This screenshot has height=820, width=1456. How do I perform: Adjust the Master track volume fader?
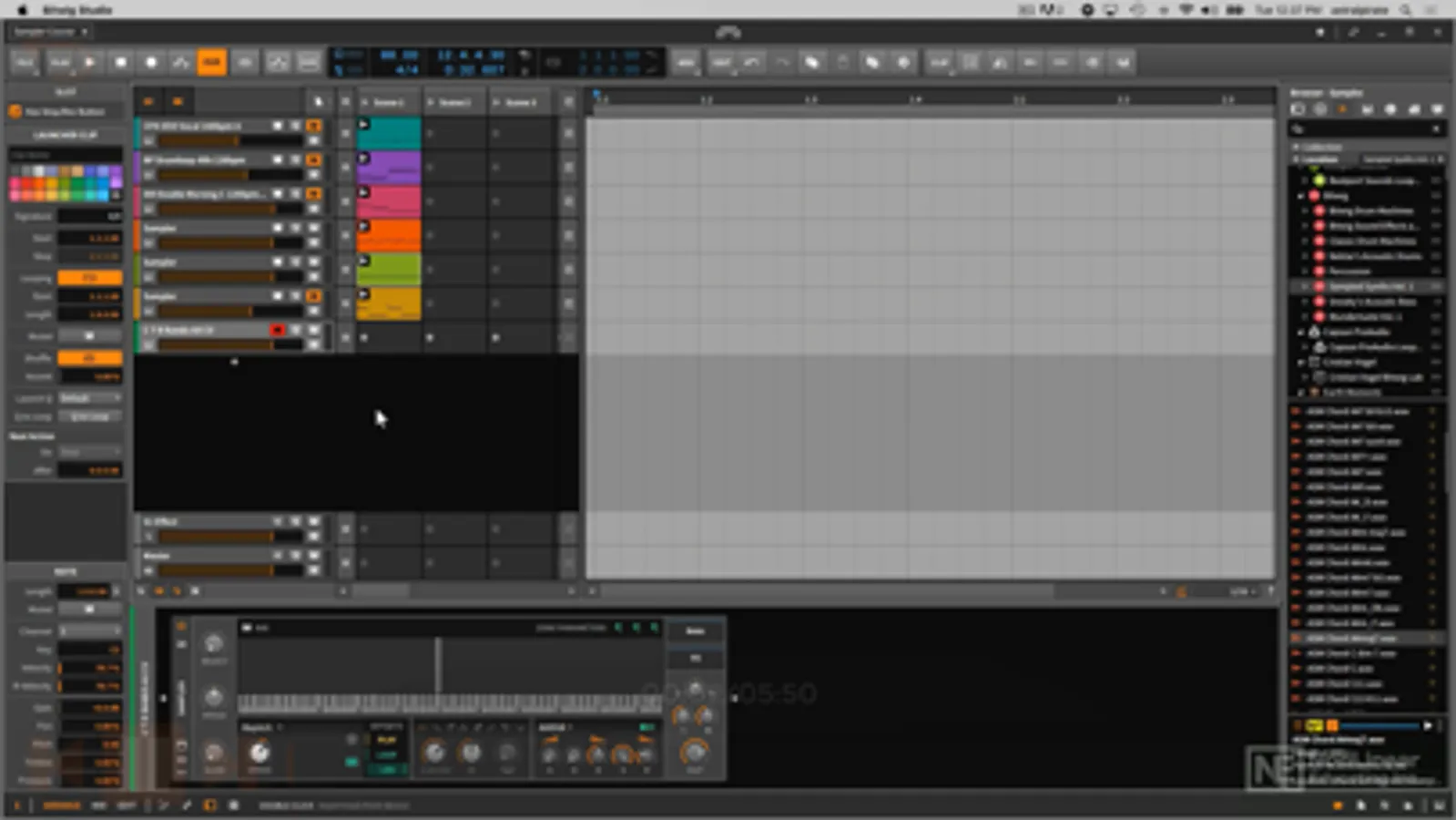pos(230,570)
